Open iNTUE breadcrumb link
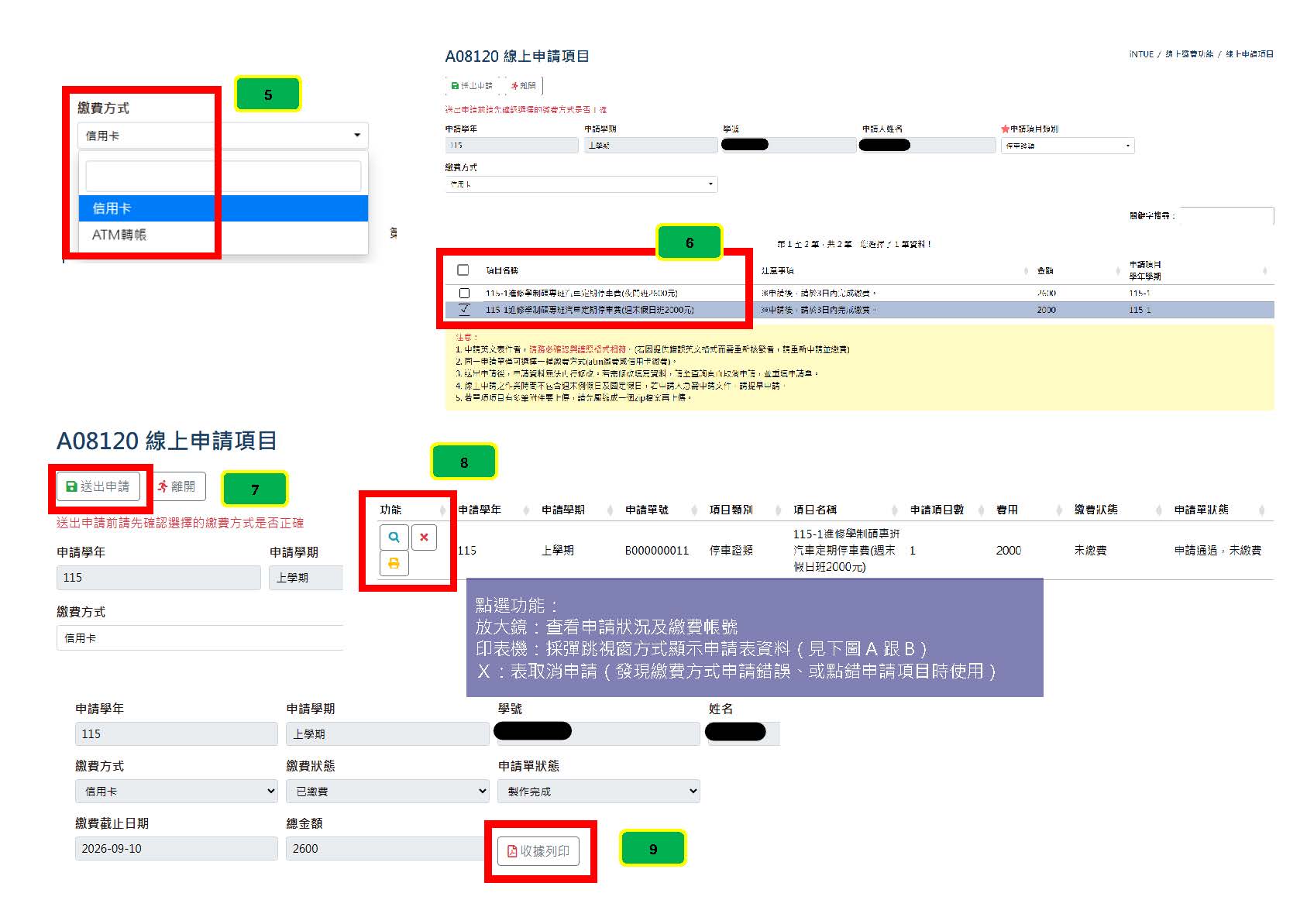 click(x=1141, y=54)
